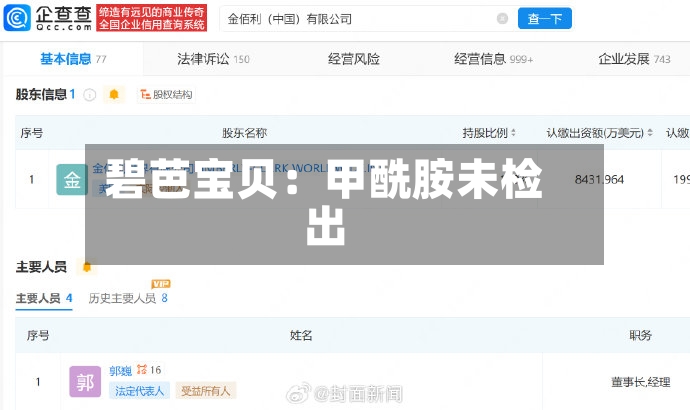Screen dimensions: 690x410
Task: Click the 姓名 column header
Action: (301, 335)
